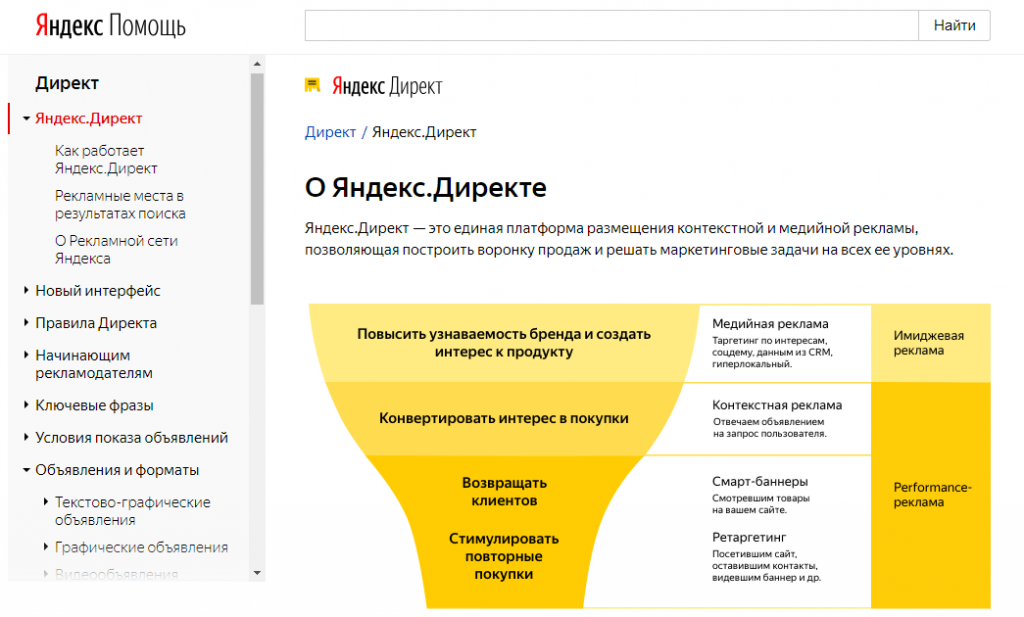Click the Ретаргетинг label in funnel

tap(749, 537)
